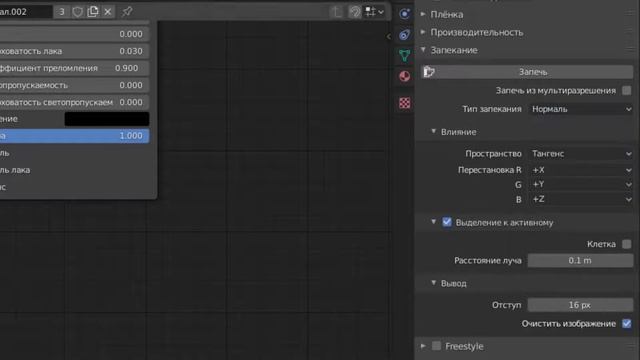This screenshot has width=640, height=360.
Task: Pin the node editor with pin icon
Action: pos(127,12)
